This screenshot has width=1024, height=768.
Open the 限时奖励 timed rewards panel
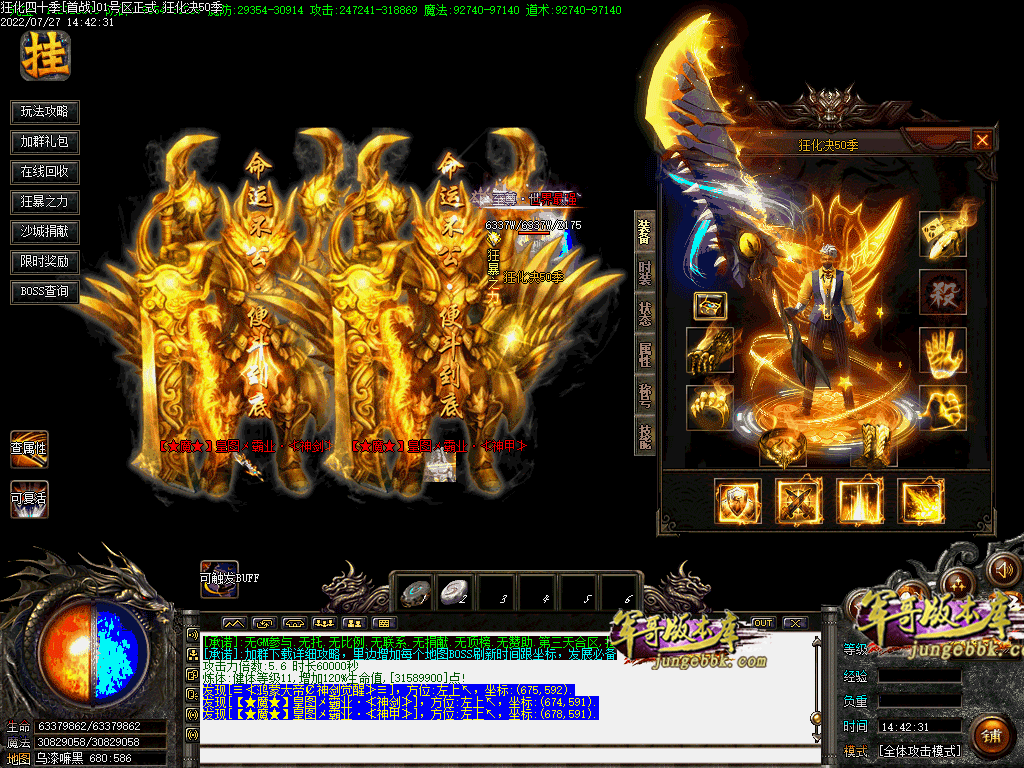(x=44, y=262)
